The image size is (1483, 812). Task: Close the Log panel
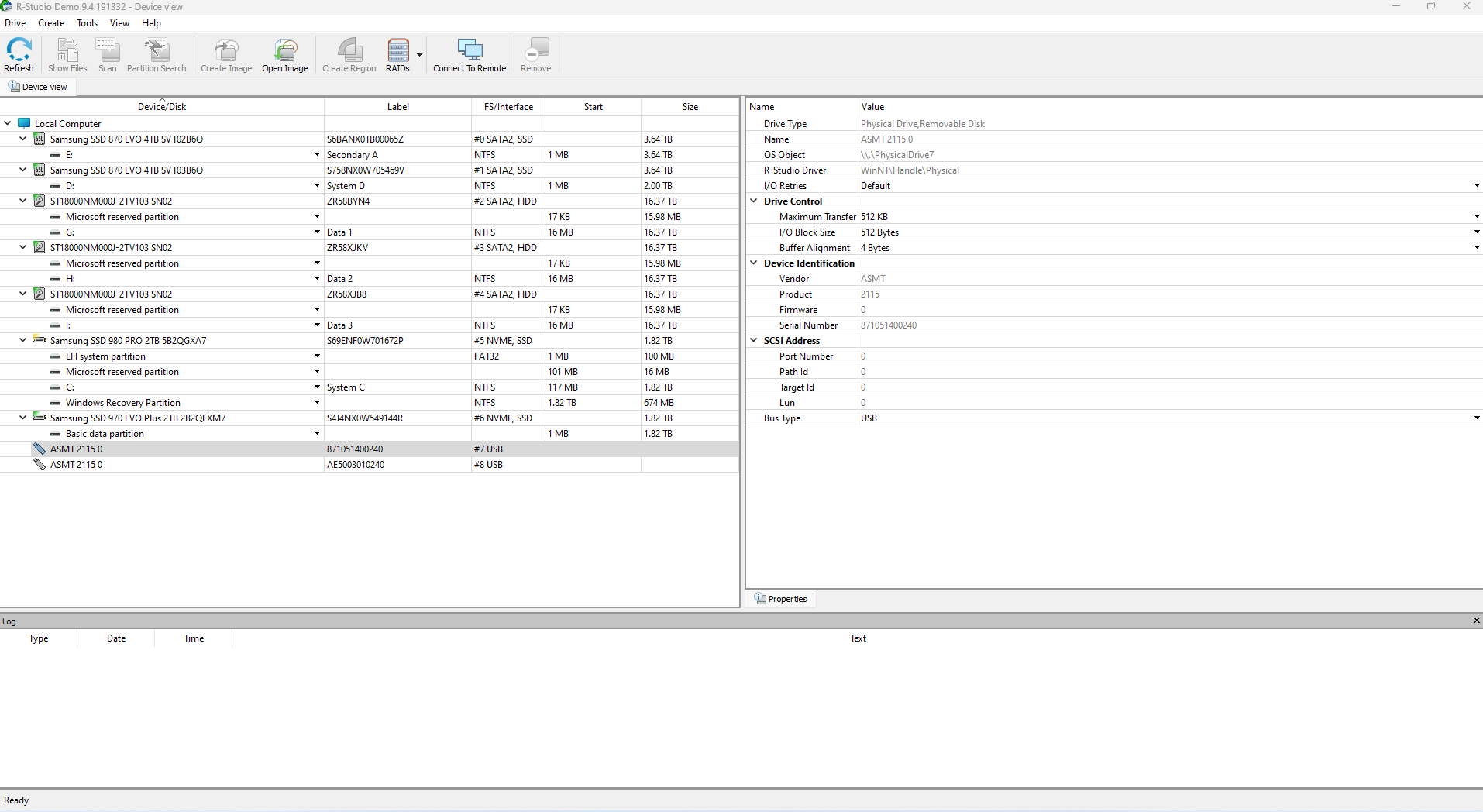[1476, 621]
